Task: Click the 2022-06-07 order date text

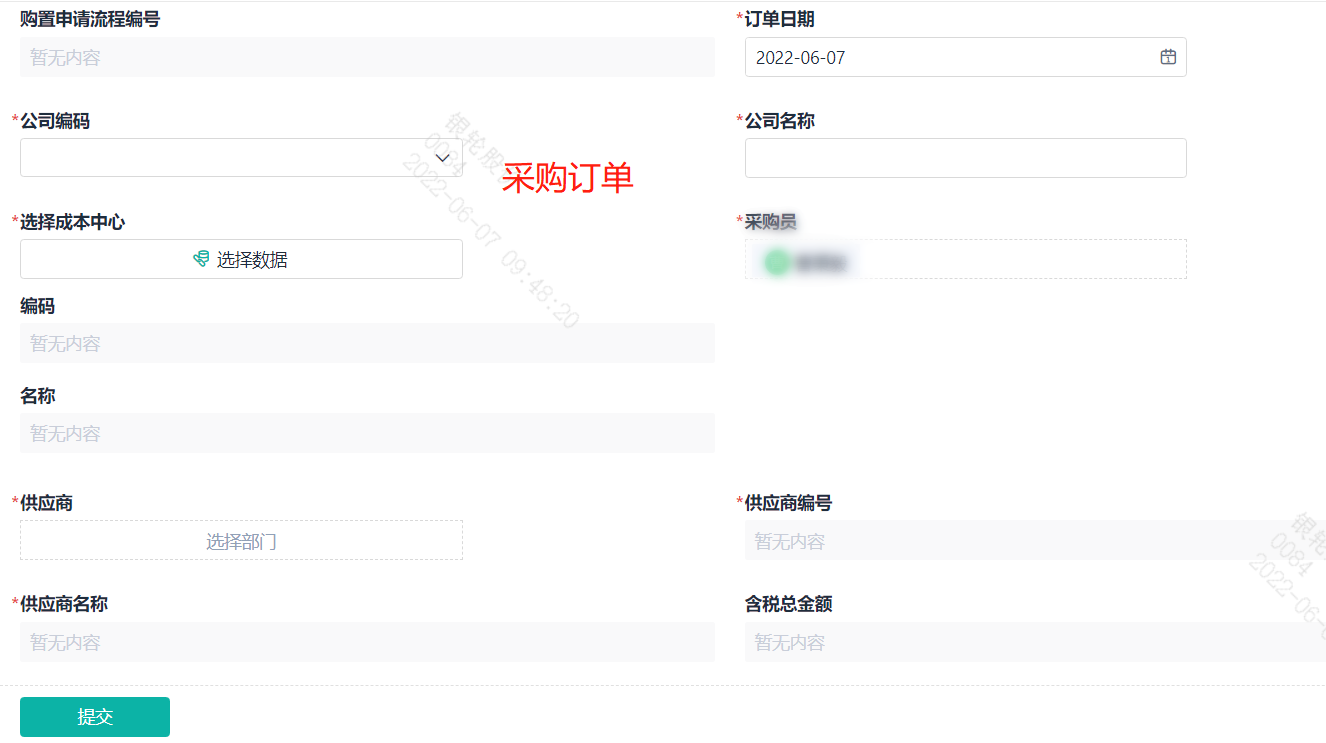Action: click(x=800, y=58)
